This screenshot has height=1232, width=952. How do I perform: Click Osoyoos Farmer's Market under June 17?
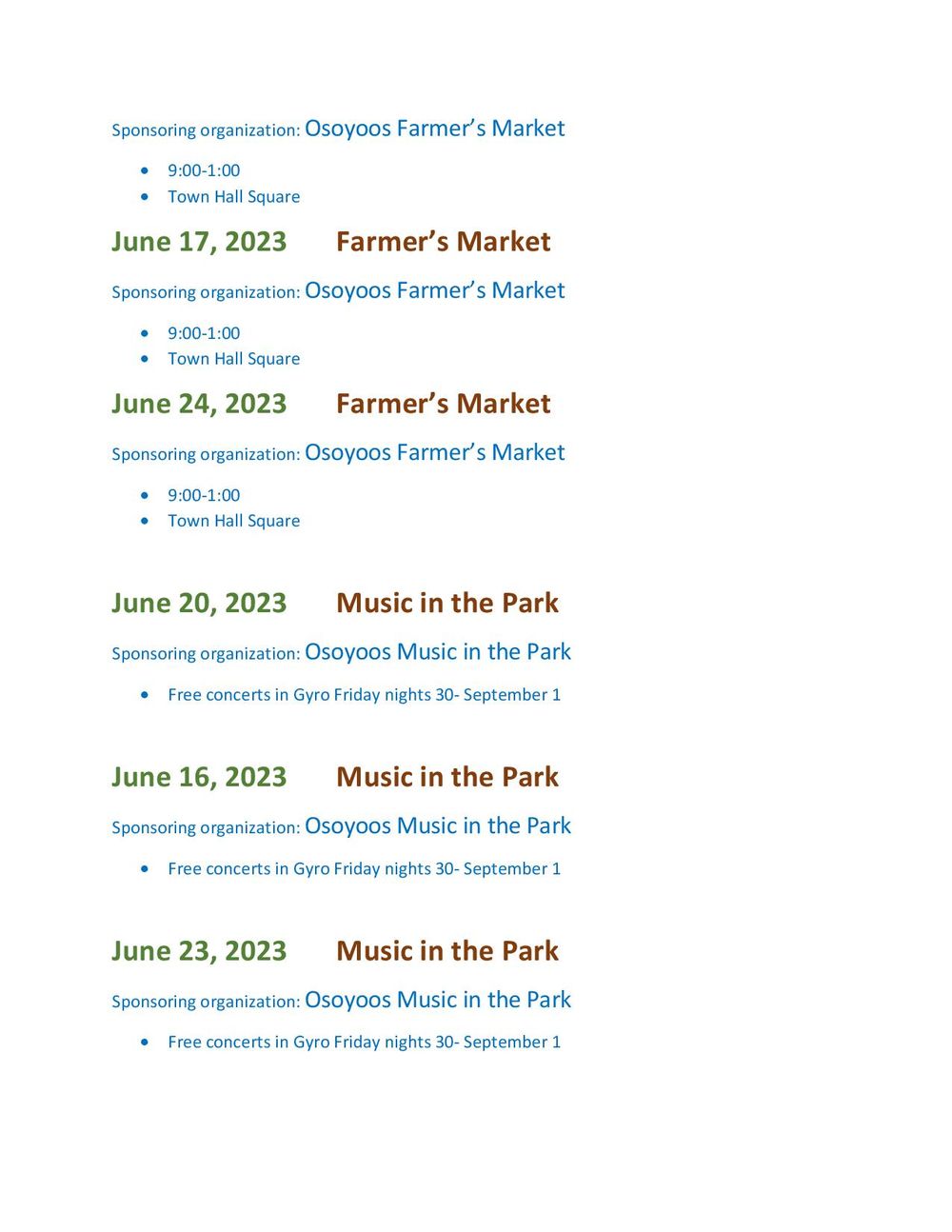point(435,290)
